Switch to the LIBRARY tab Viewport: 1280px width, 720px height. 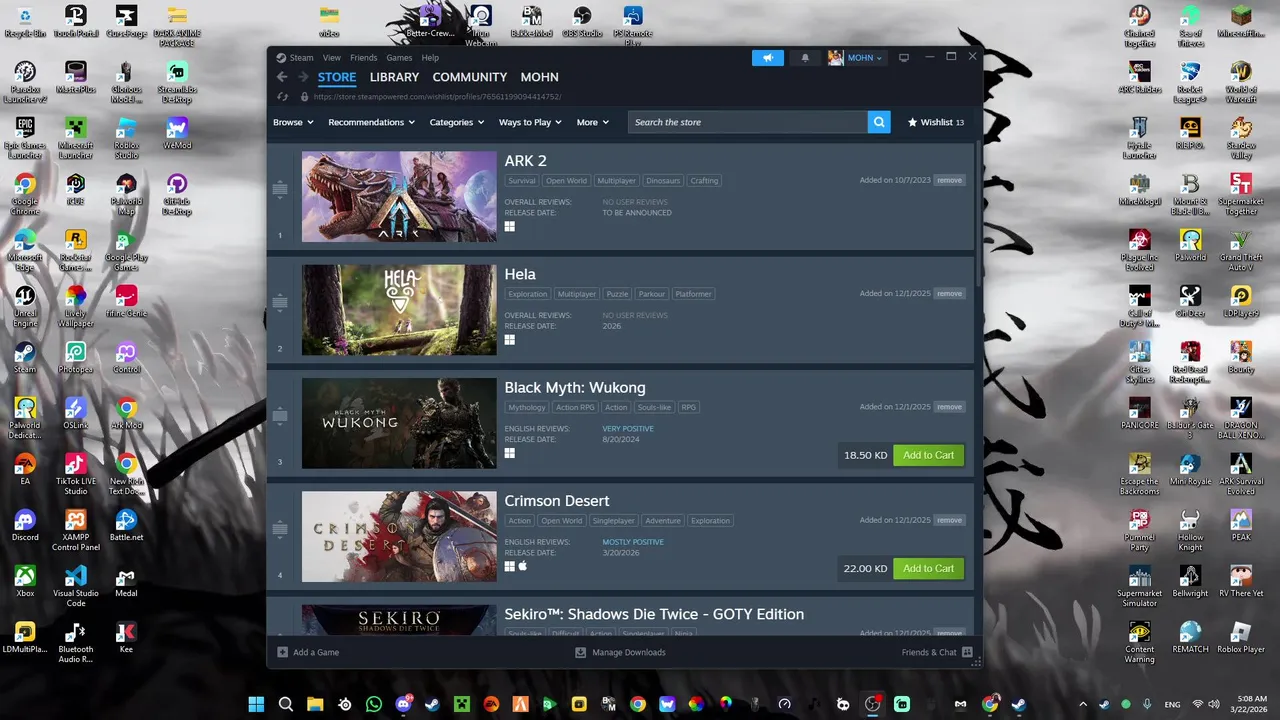pos(394,77)
